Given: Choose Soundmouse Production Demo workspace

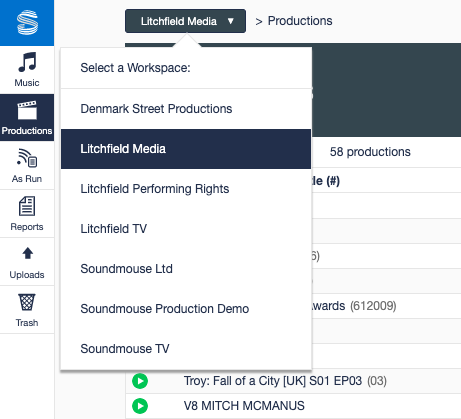Looking at the screenshot, I should click(x=186, y=309).
